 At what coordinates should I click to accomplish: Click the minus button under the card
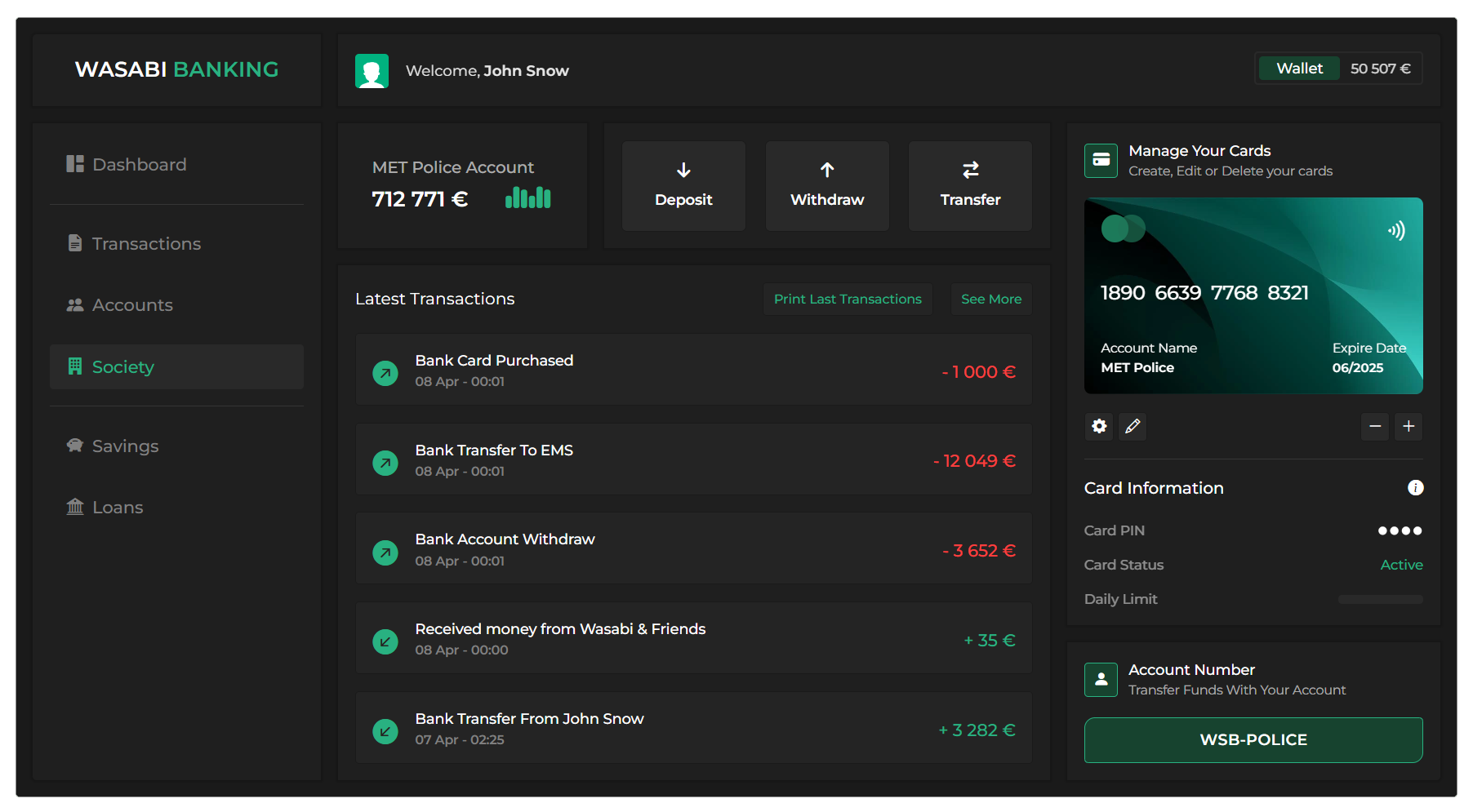point(1375,426)
